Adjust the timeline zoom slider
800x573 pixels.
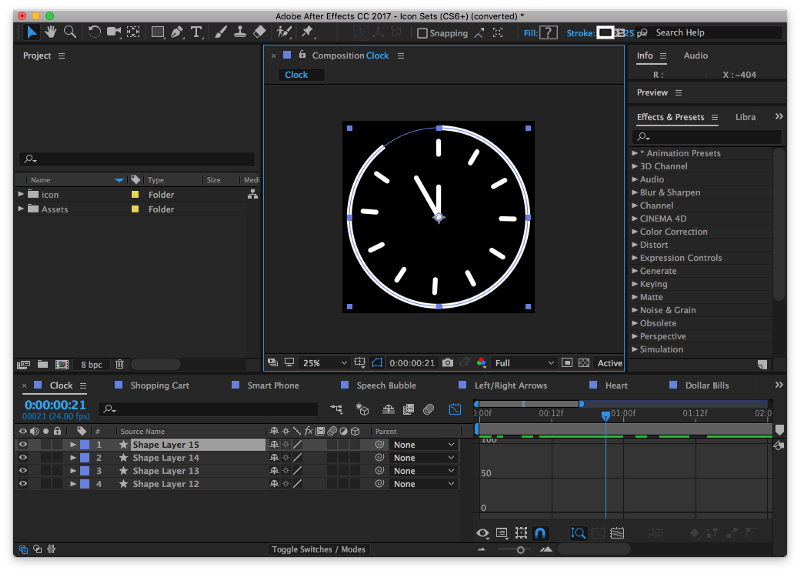pos(520,550)
